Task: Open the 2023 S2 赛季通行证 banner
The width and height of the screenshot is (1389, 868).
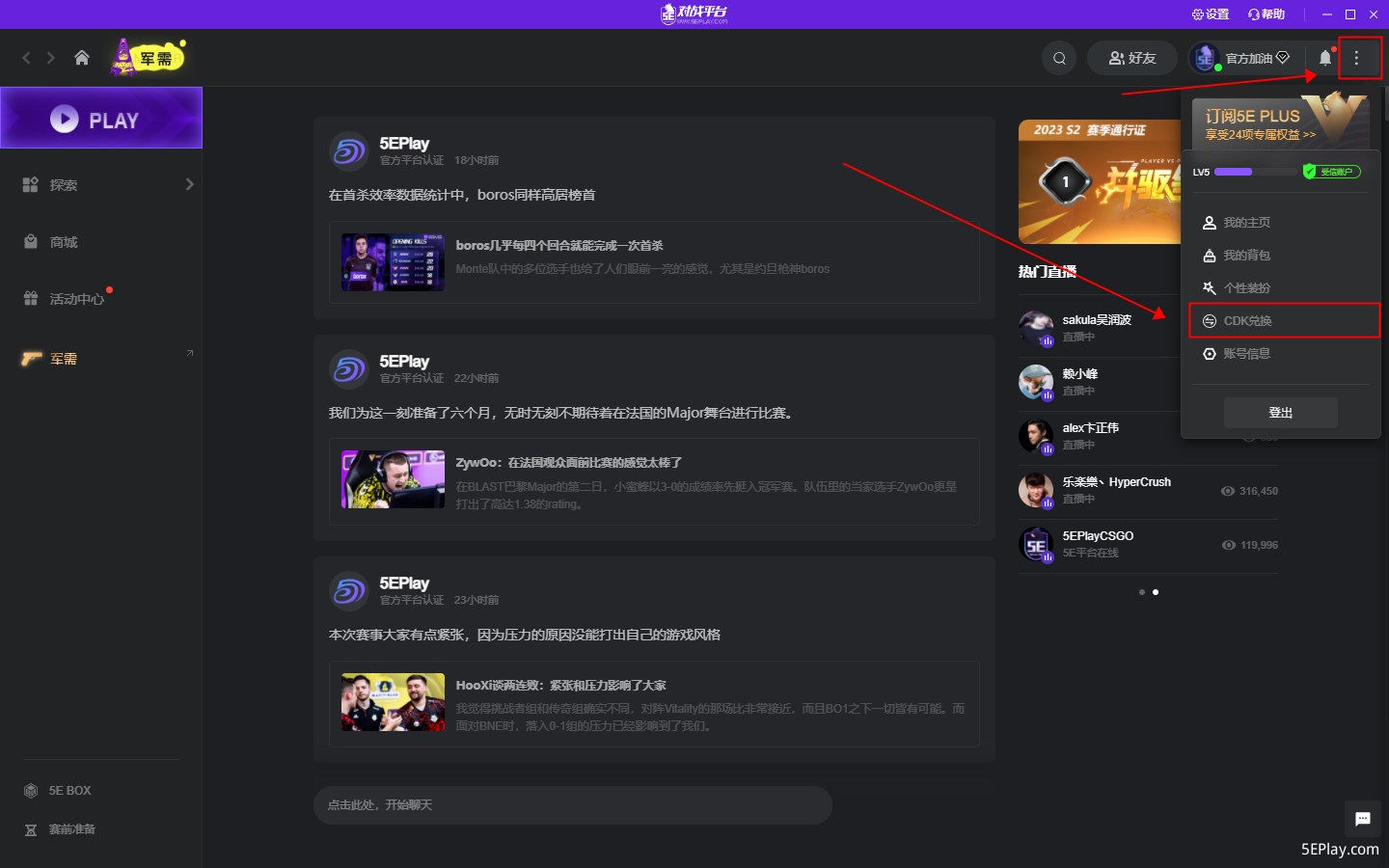Action: point(1100,181)
